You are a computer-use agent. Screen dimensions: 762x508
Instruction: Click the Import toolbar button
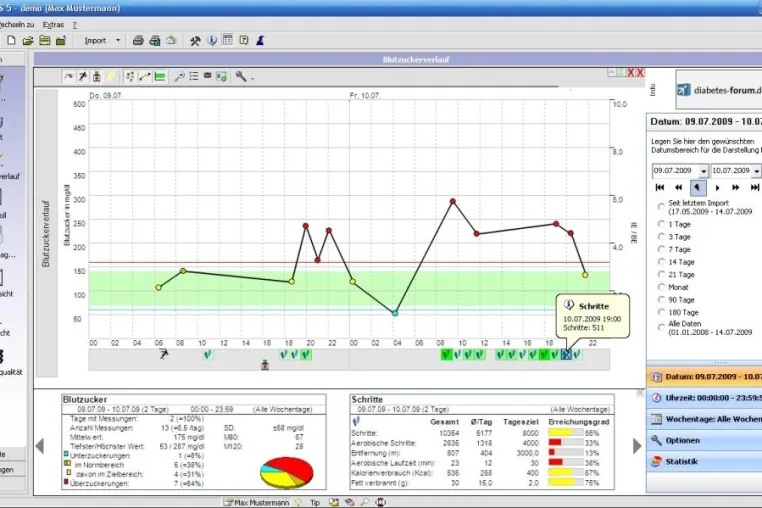95,40
